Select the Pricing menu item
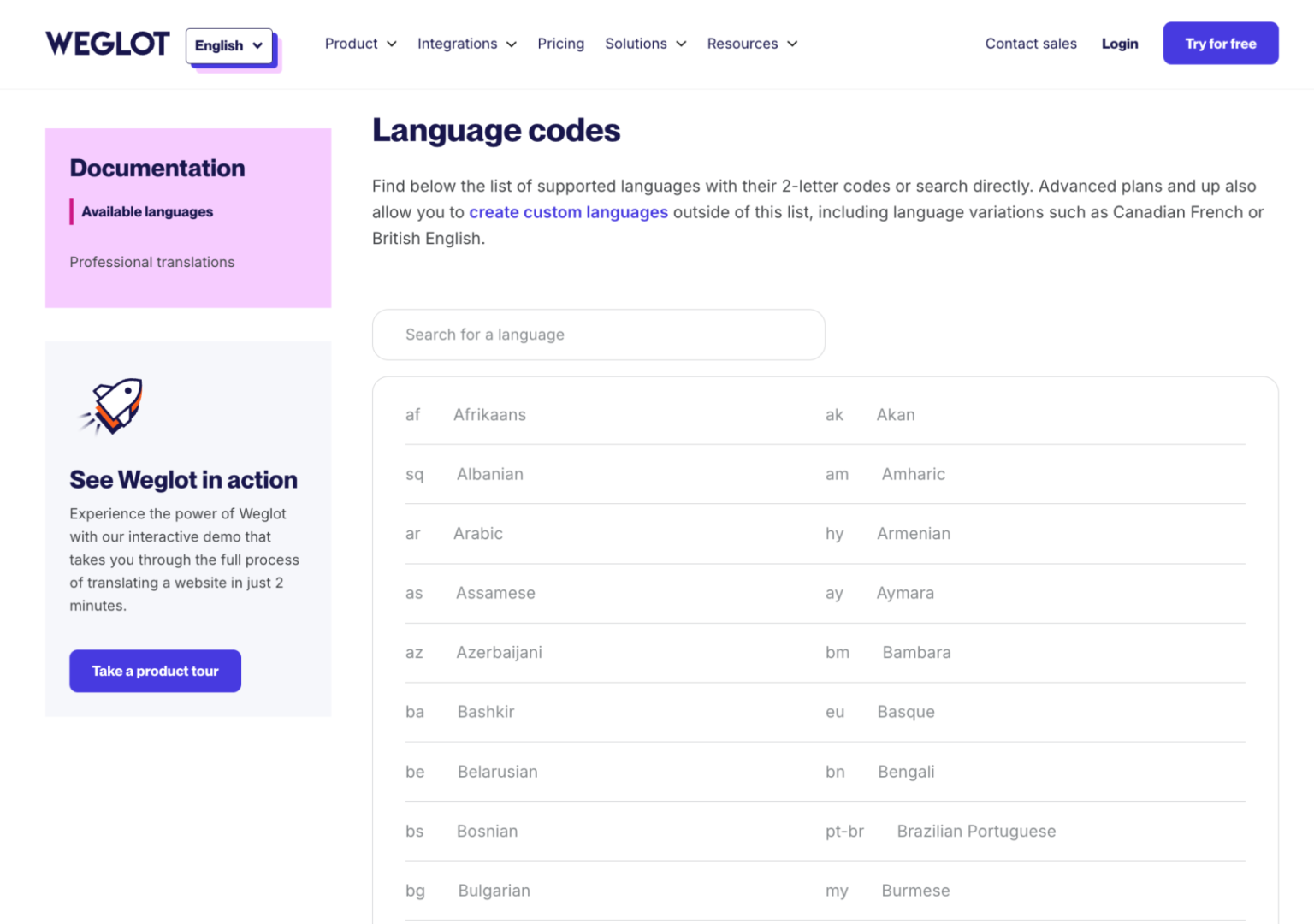This screenshot has width=1314, height=924. (x=560, y=44)
